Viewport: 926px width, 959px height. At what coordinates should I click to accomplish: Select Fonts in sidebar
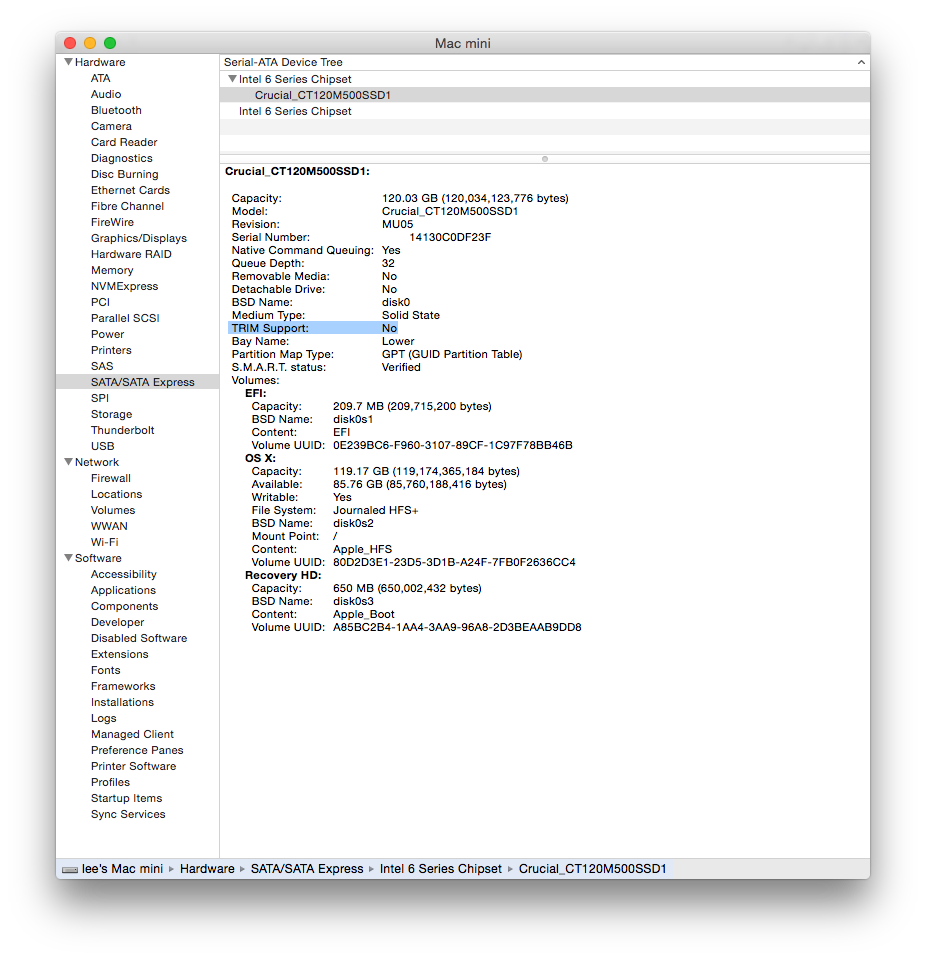(106, 670)
